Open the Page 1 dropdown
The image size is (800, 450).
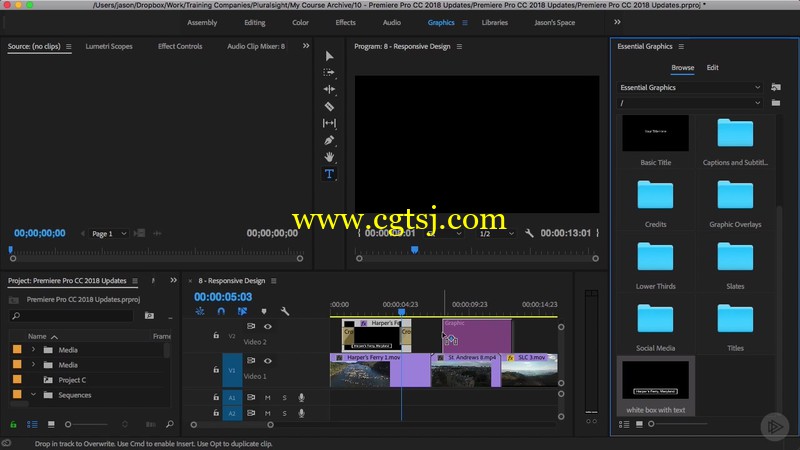coord(109,234)
